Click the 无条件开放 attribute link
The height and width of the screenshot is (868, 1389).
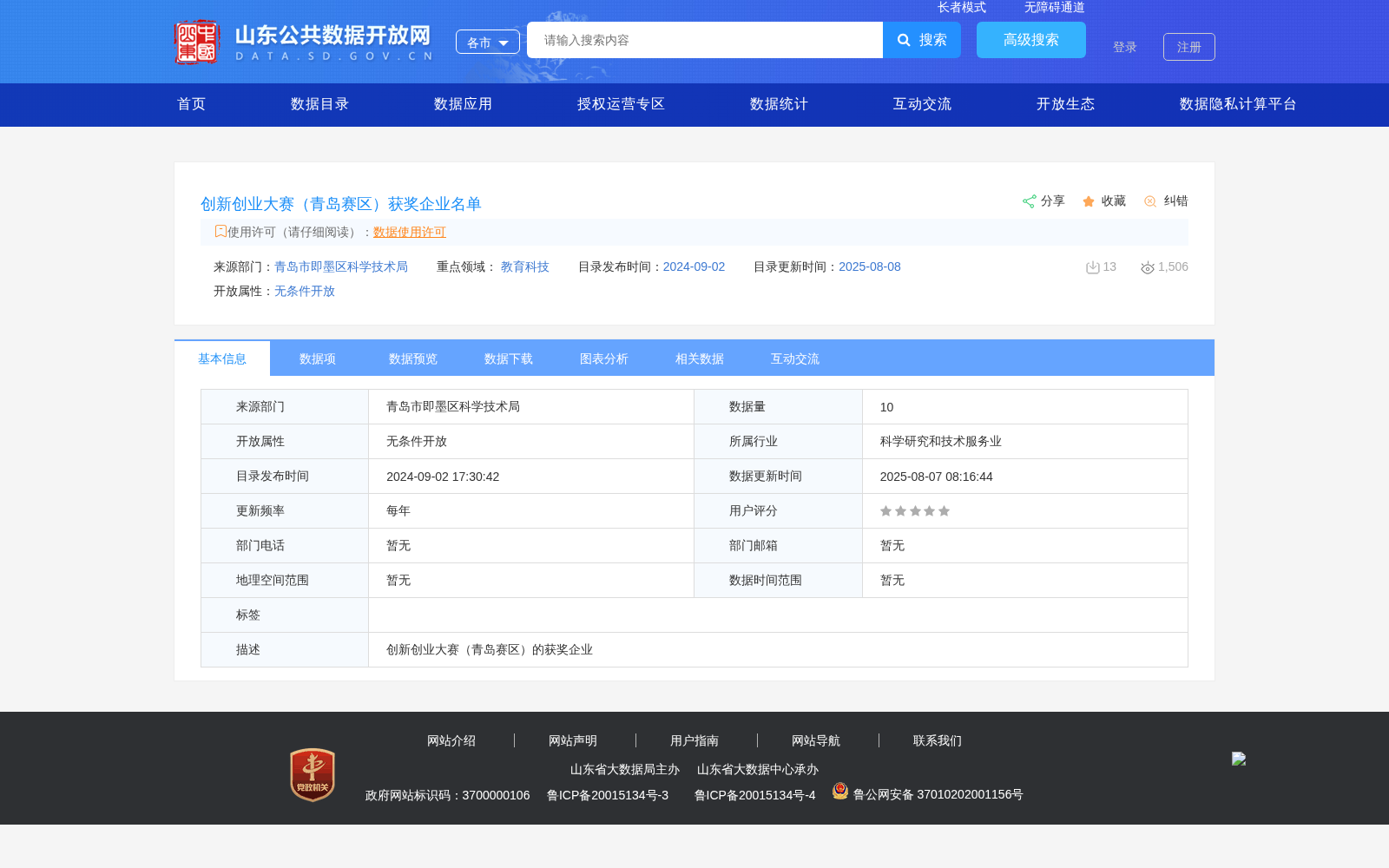(x=305, y=291)
